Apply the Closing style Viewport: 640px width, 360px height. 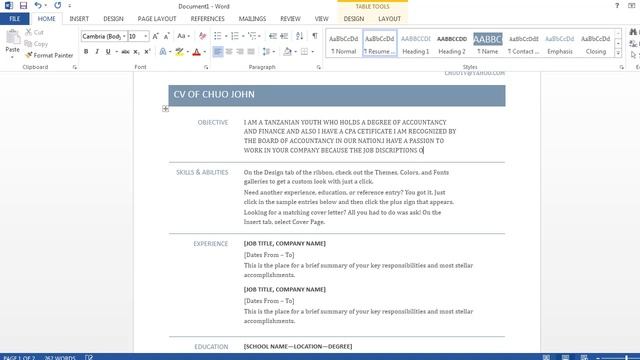(x=596, y=43)
